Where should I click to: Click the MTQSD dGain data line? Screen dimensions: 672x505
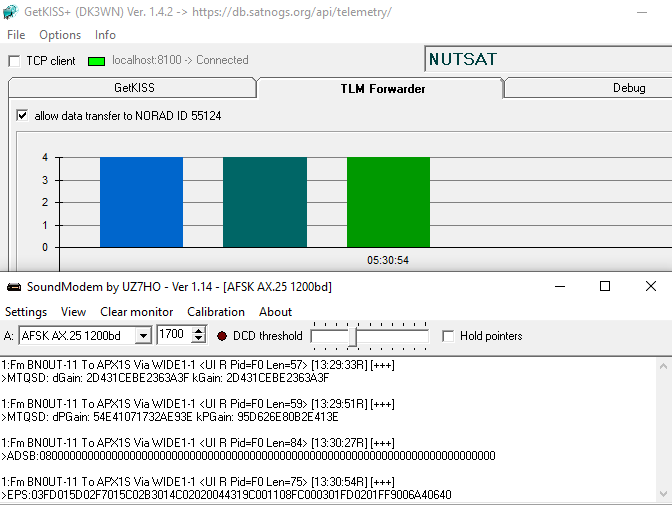165,378
